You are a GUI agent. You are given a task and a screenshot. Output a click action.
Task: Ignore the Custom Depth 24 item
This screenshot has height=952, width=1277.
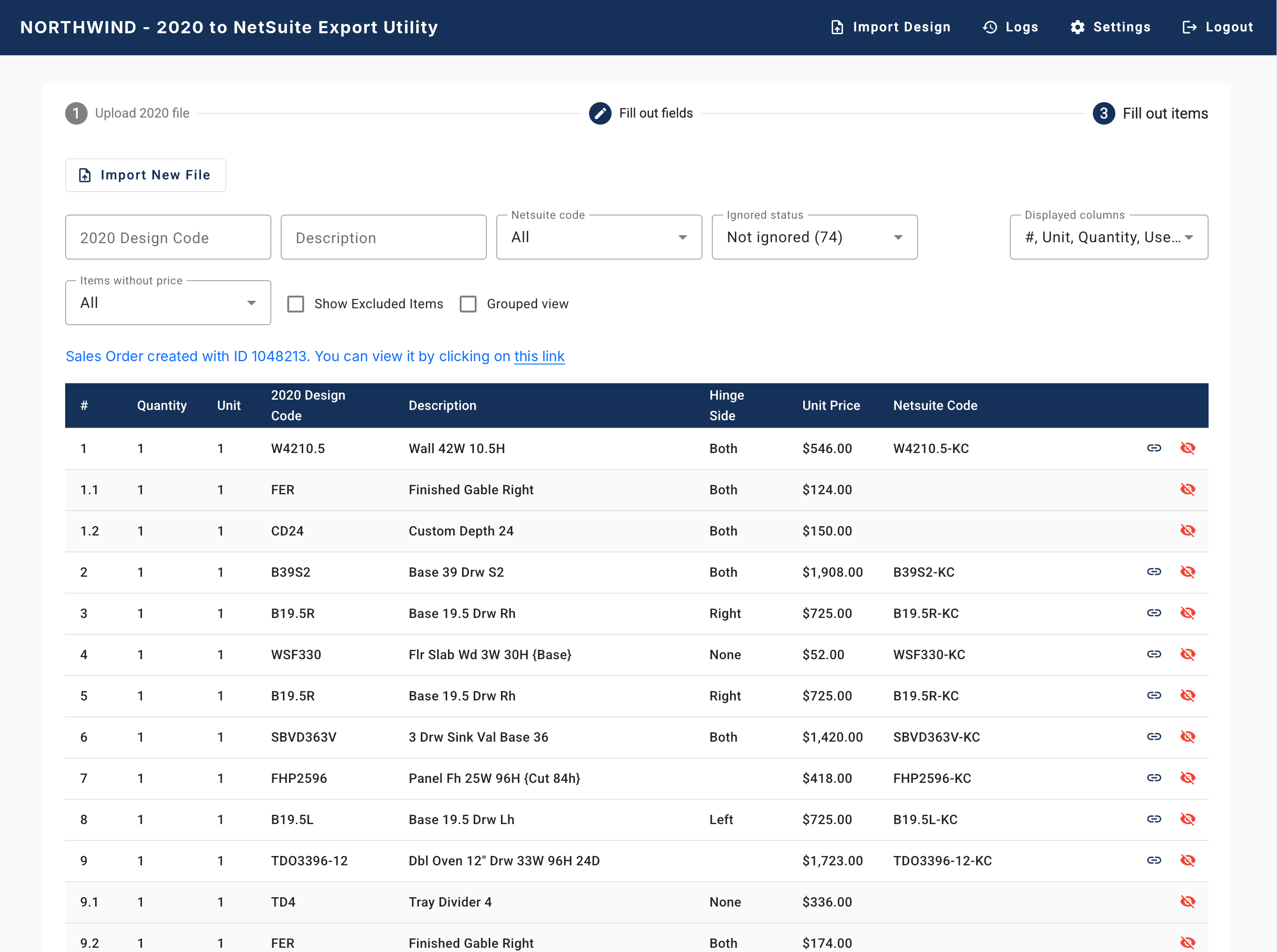(x=1187, y=530)
